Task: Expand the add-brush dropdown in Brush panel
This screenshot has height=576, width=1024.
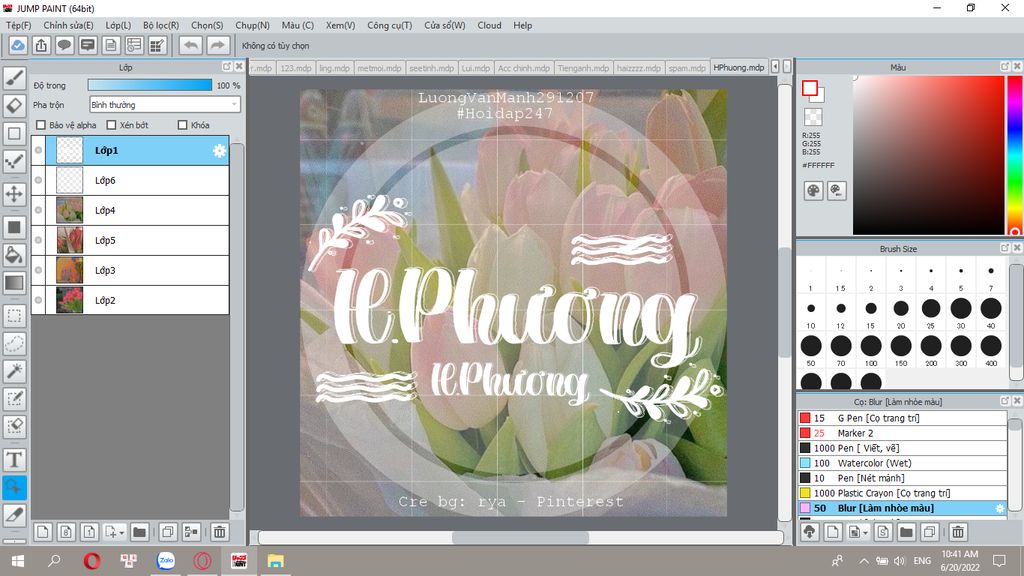Action: pos(865,533)
